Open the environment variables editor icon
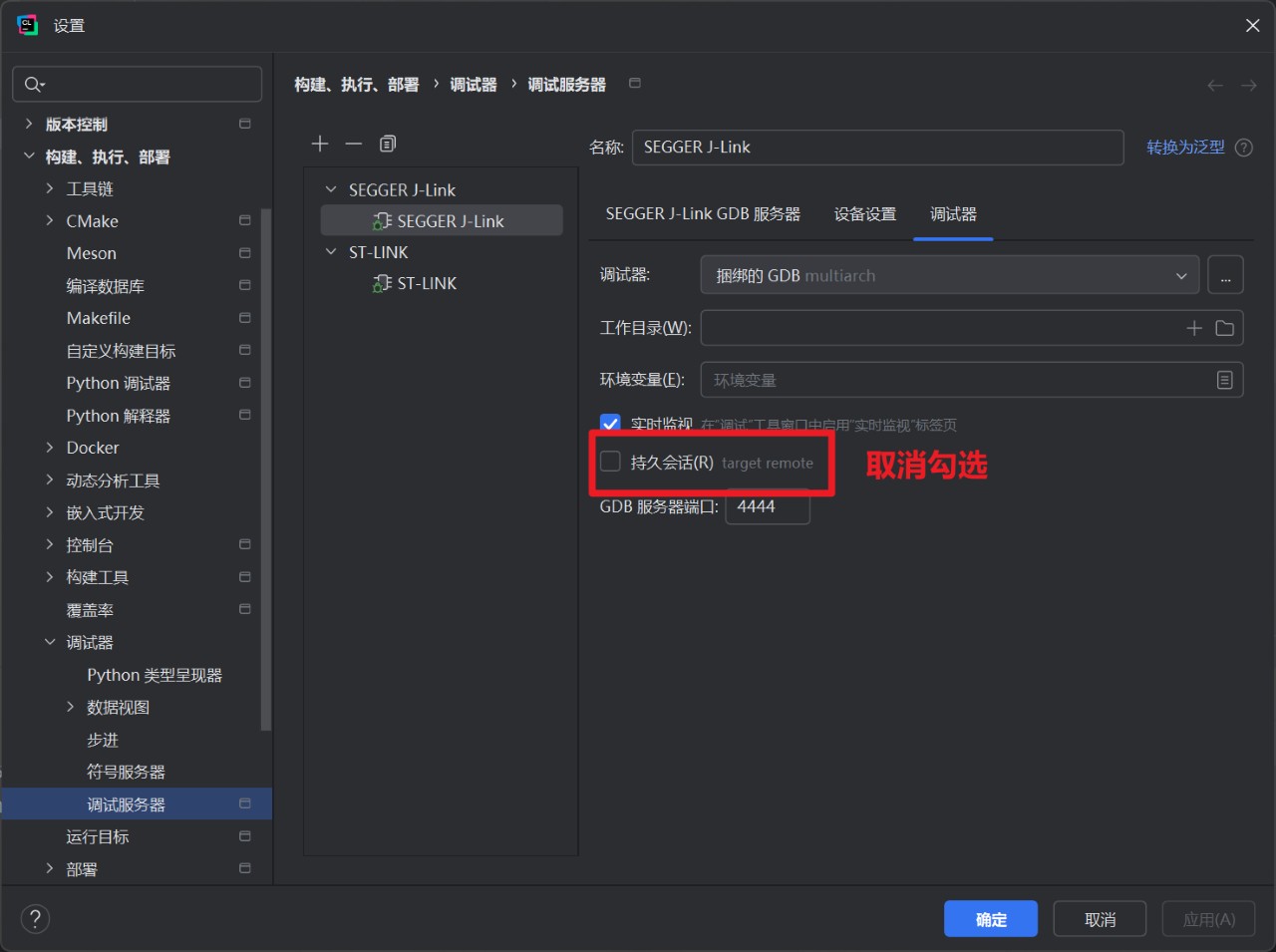 pos(1225,380)
